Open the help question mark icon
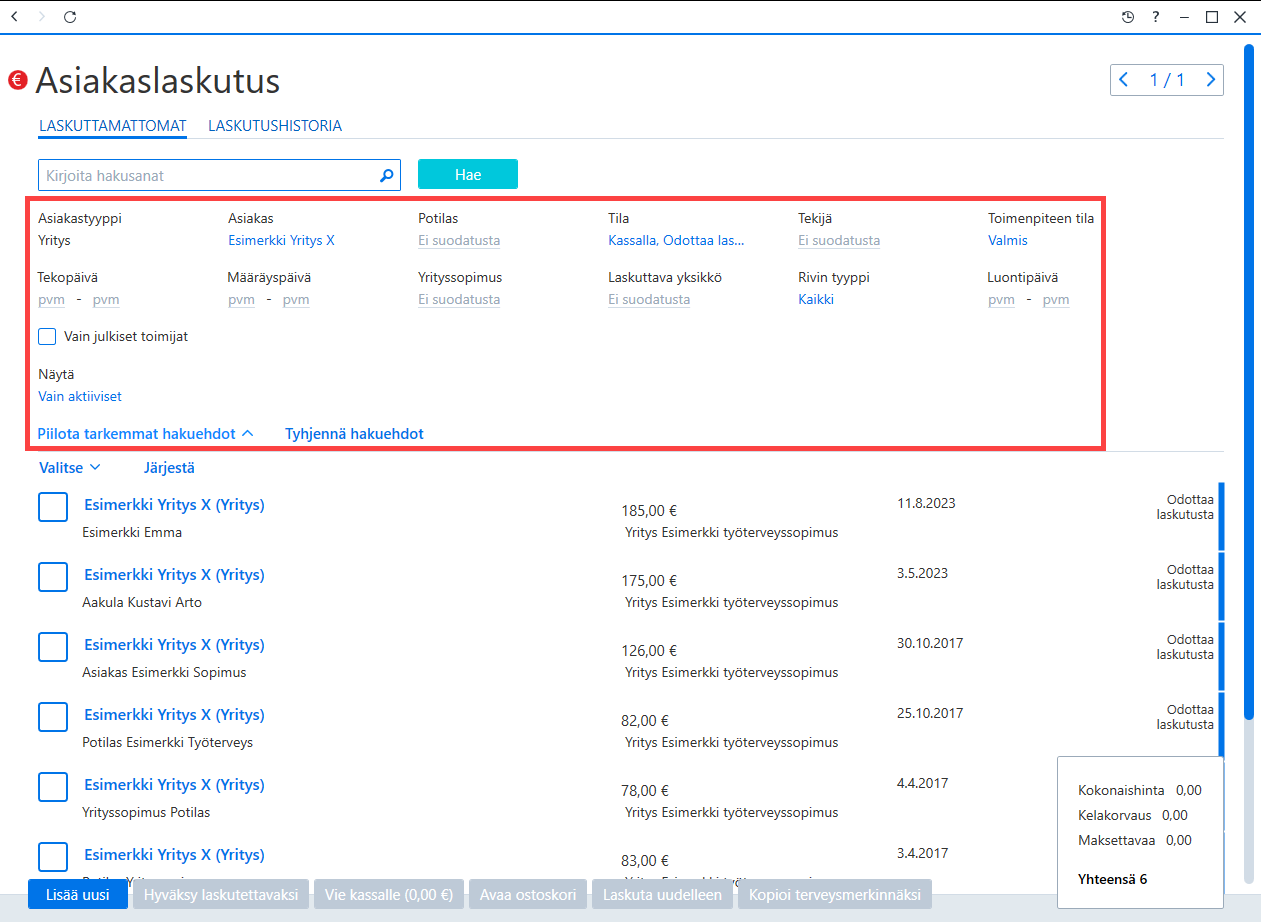This screenshot has height=922, width=1261. (1156, 17)
